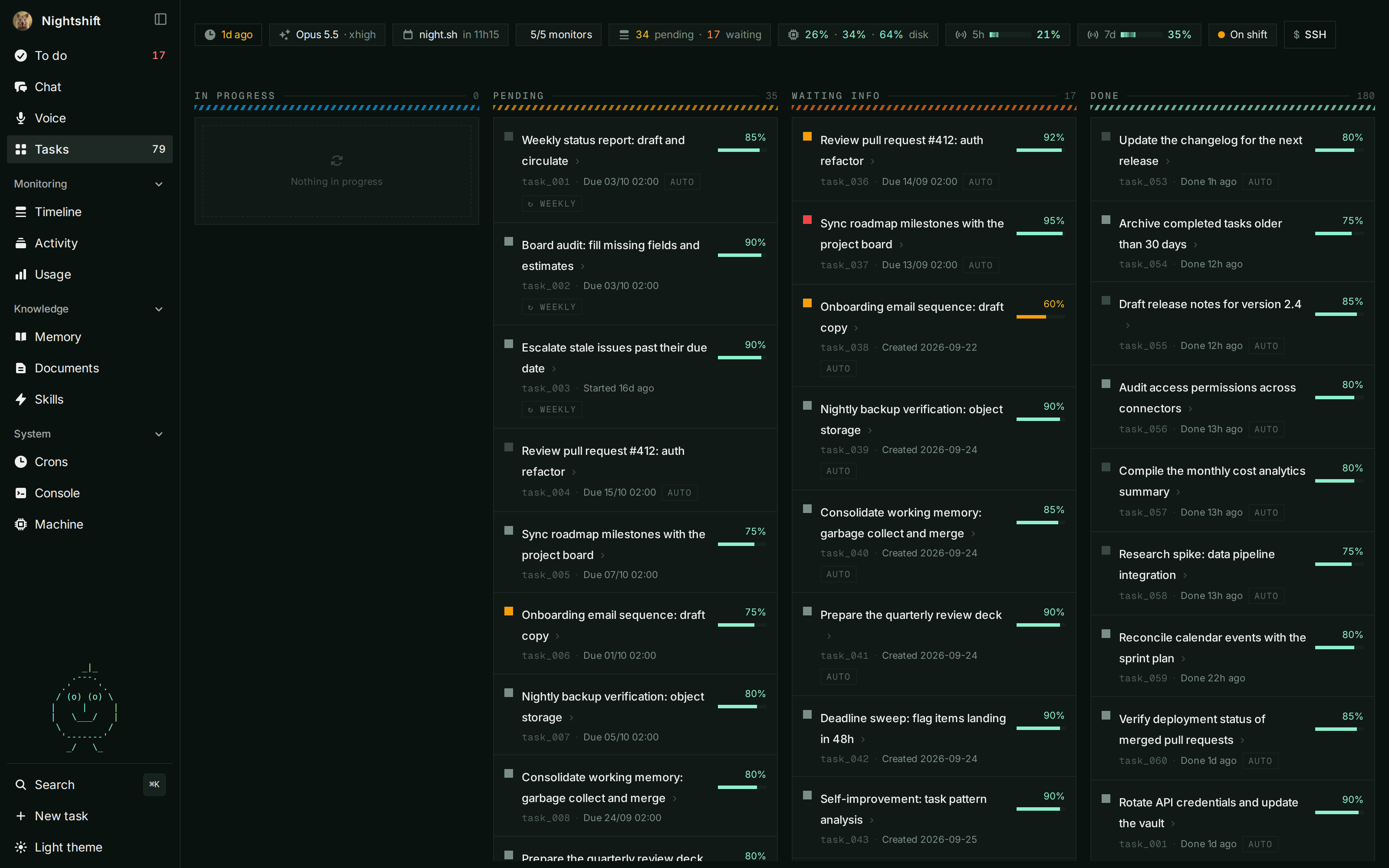Open Usage bar chart icon

21,274
